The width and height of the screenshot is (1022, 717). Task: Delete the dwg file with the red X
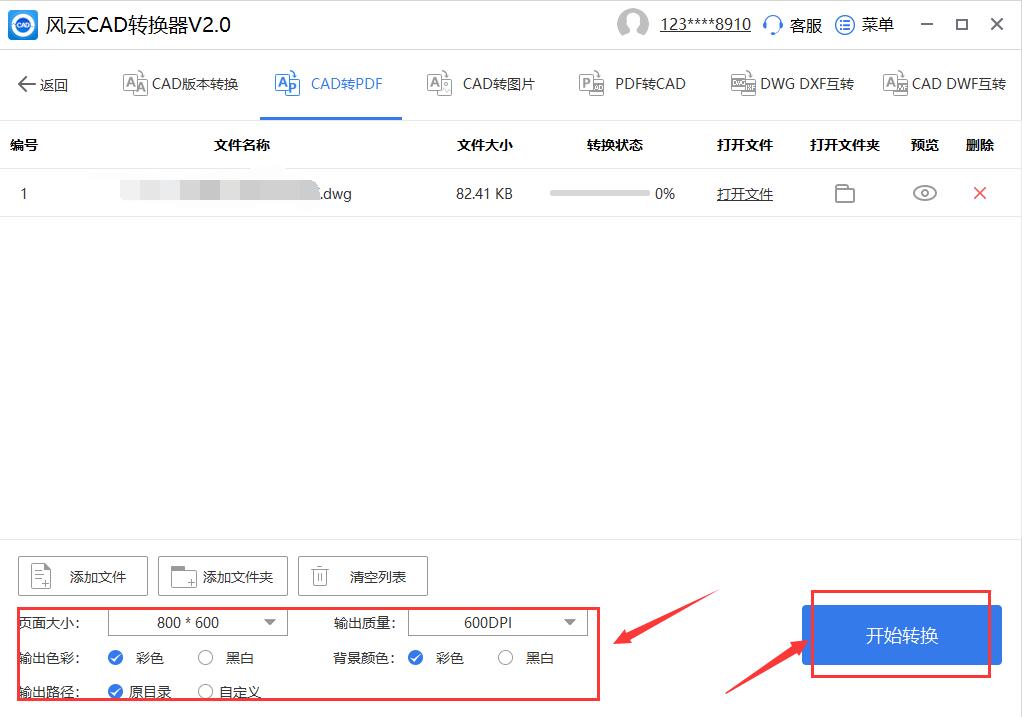click(x=979, y=193)
